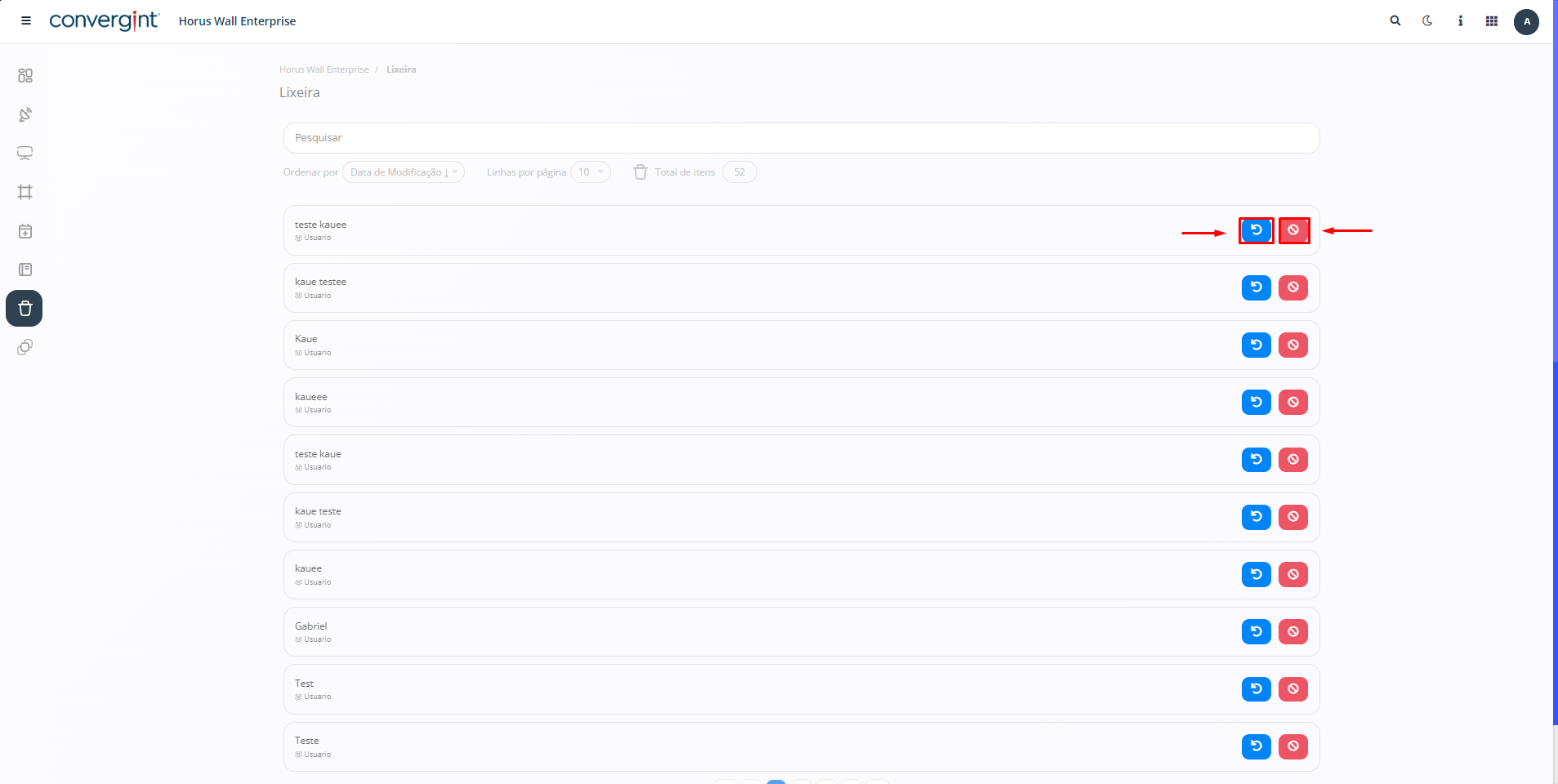Click the apps grid icon in the header
The height and width of the screenshot is (784, 1558).
(1491, 21)
